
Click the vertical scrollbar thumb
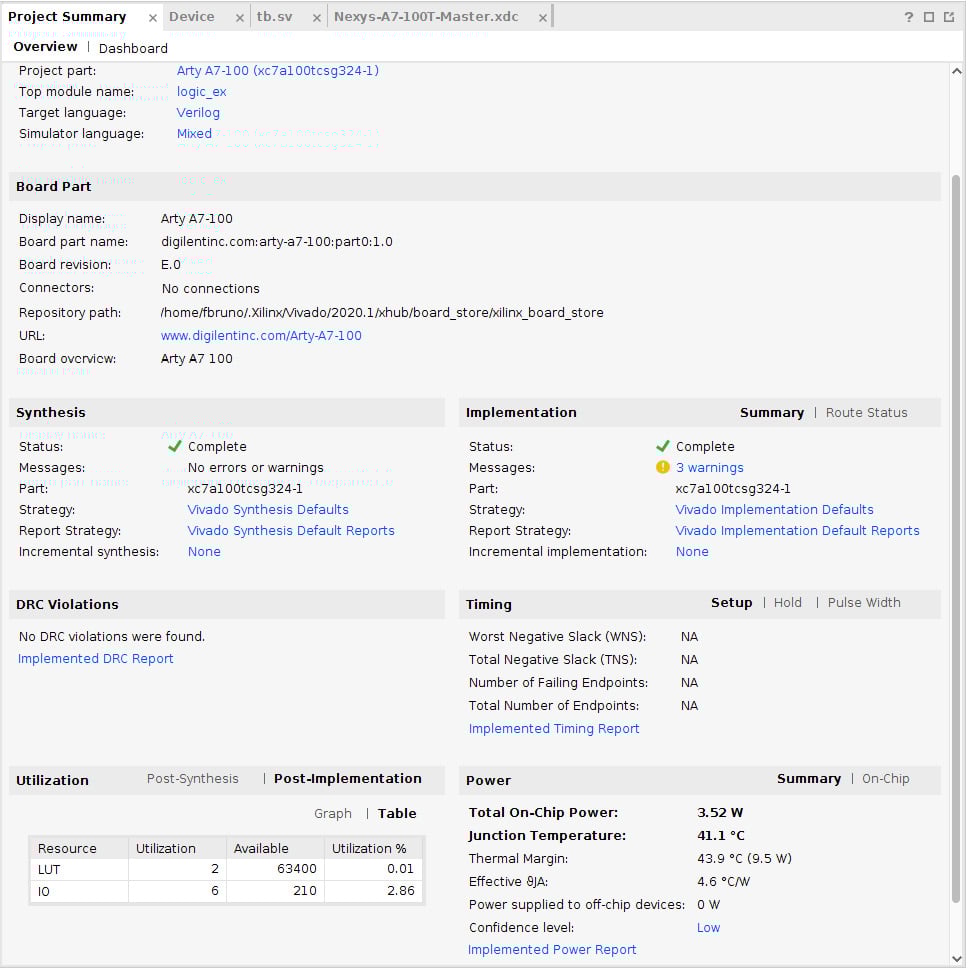956,539
